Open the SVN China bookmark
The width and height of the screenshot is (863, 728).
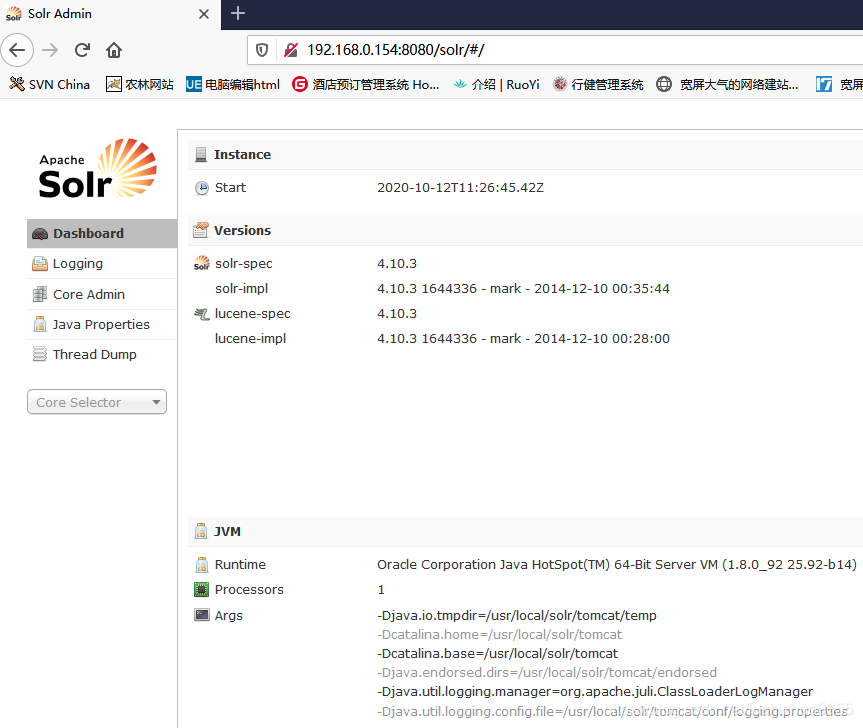coord(50,84)
